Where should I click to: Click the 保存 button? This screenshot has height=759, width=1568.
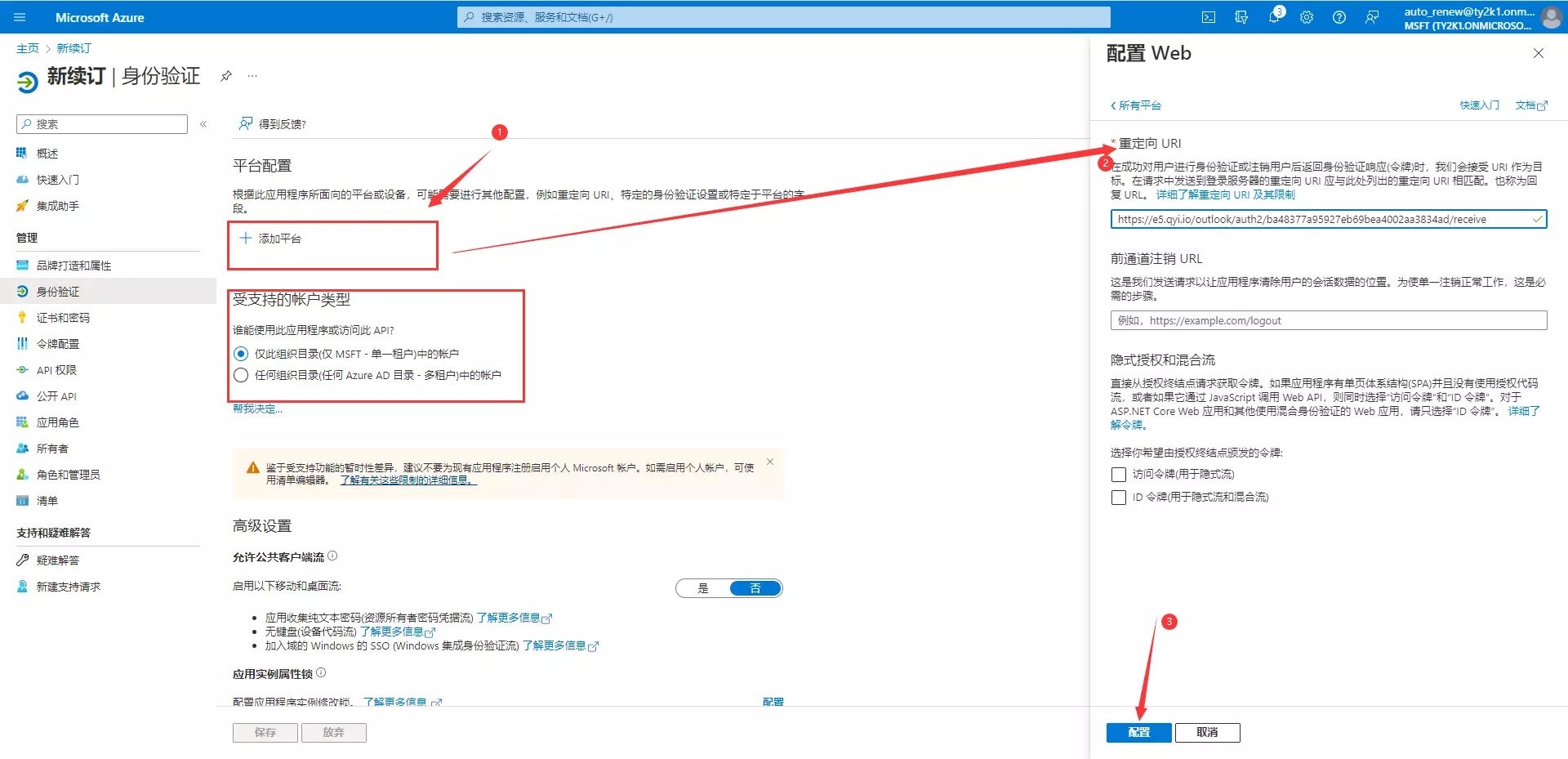[x=265, y=733]
